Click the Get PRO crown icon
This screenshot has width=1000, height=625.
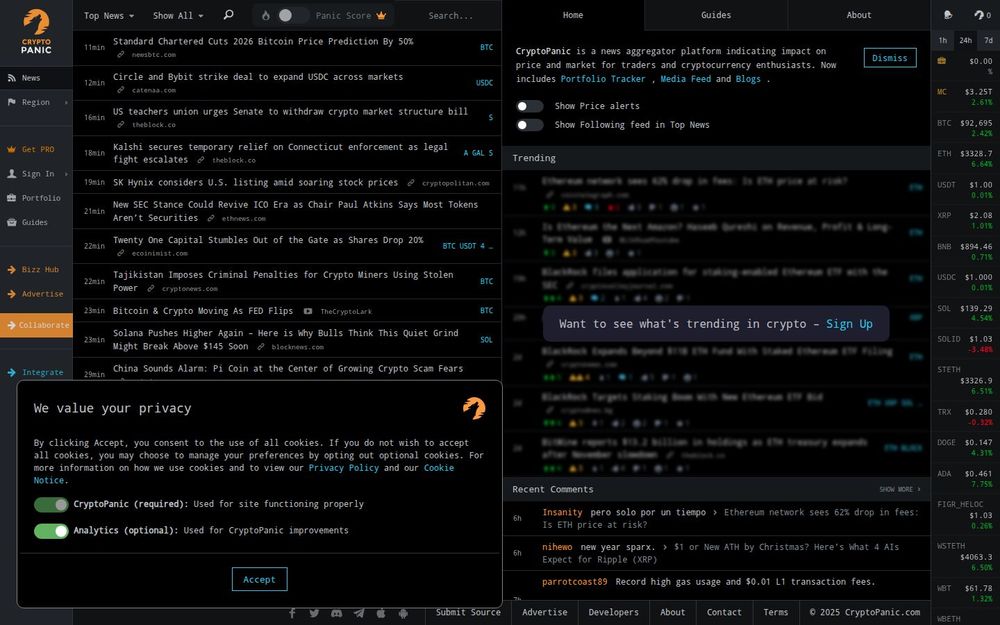(11, 149)
